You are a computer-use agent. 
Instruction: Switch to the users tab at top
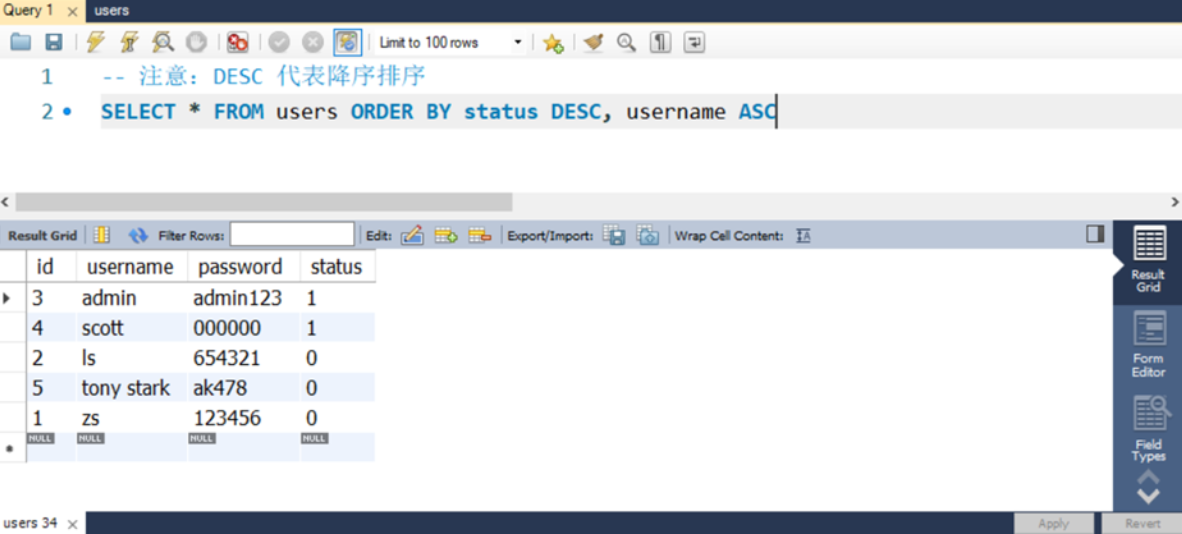tap(112, 11)
